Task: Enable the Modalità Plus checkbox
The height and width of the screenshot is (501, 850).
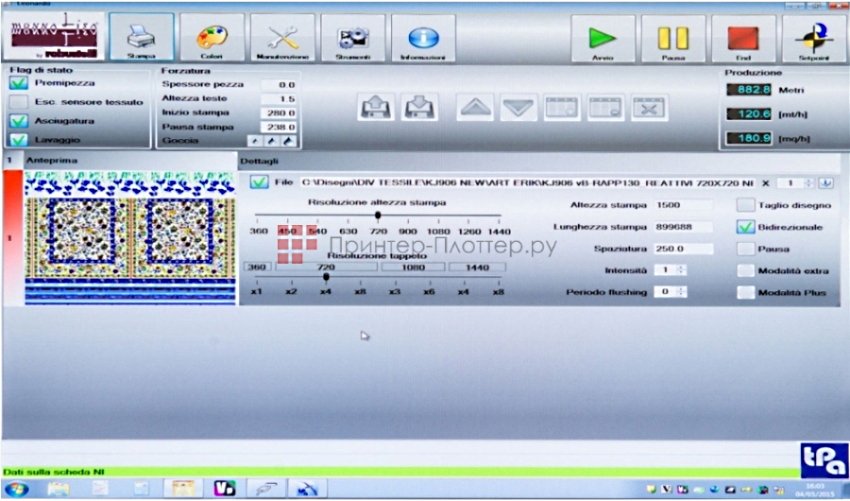Action: pos(746,293)
